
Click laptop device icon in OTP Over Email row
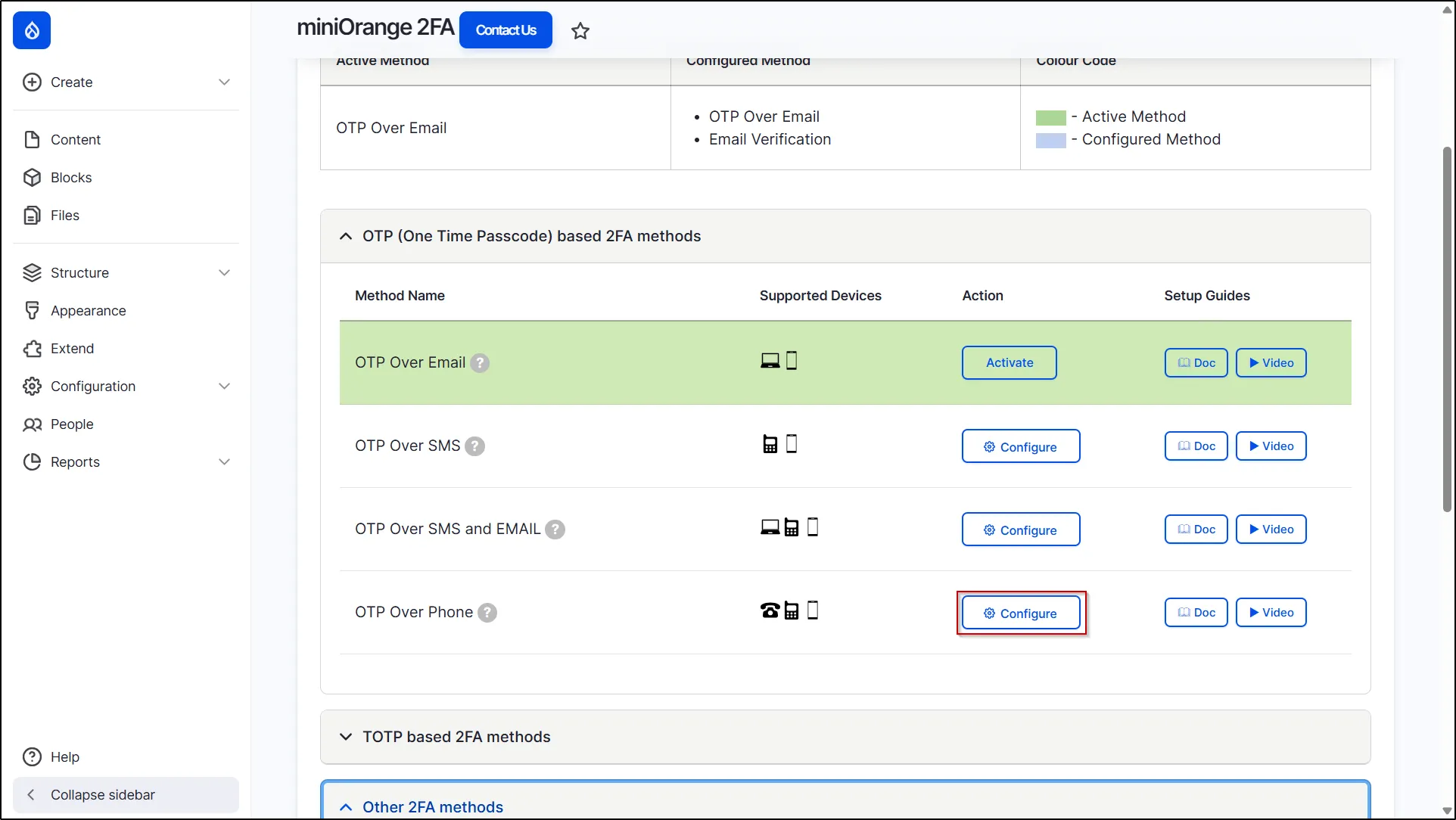[770, 361]
